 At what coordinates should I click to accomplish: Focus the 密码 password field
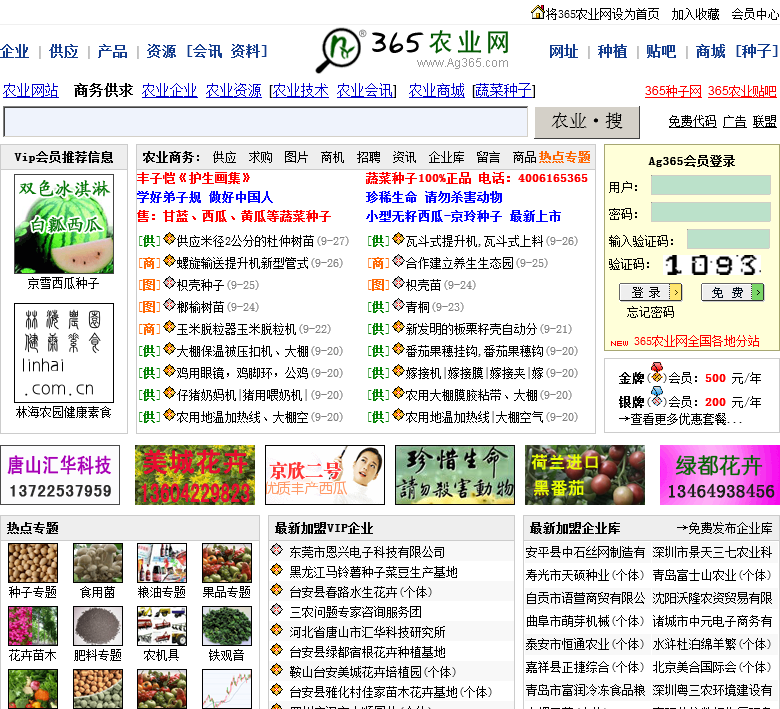point(711,212)
